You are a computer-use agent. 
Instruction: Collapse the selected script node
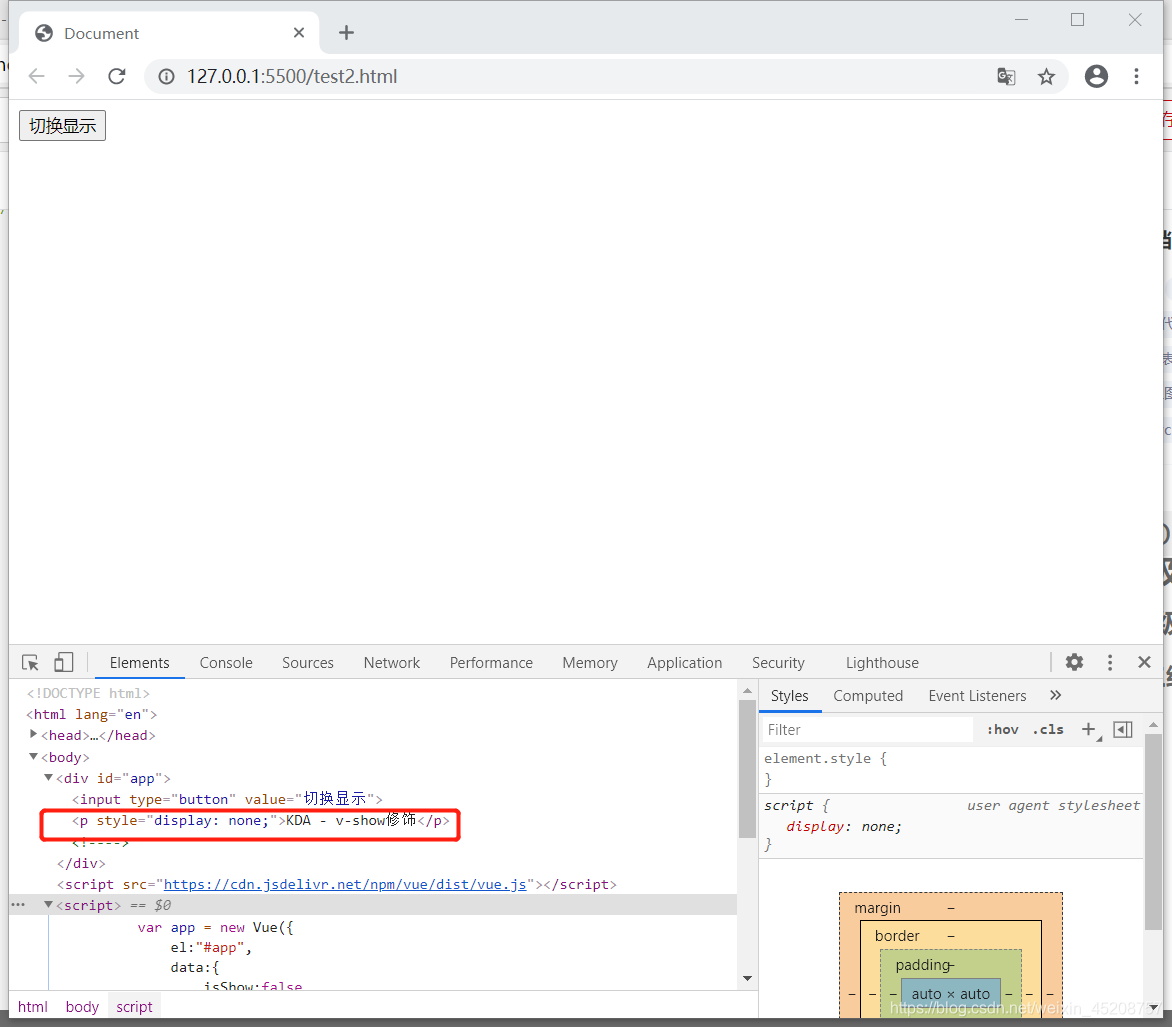pyautogui.click(x=48, y=904)
